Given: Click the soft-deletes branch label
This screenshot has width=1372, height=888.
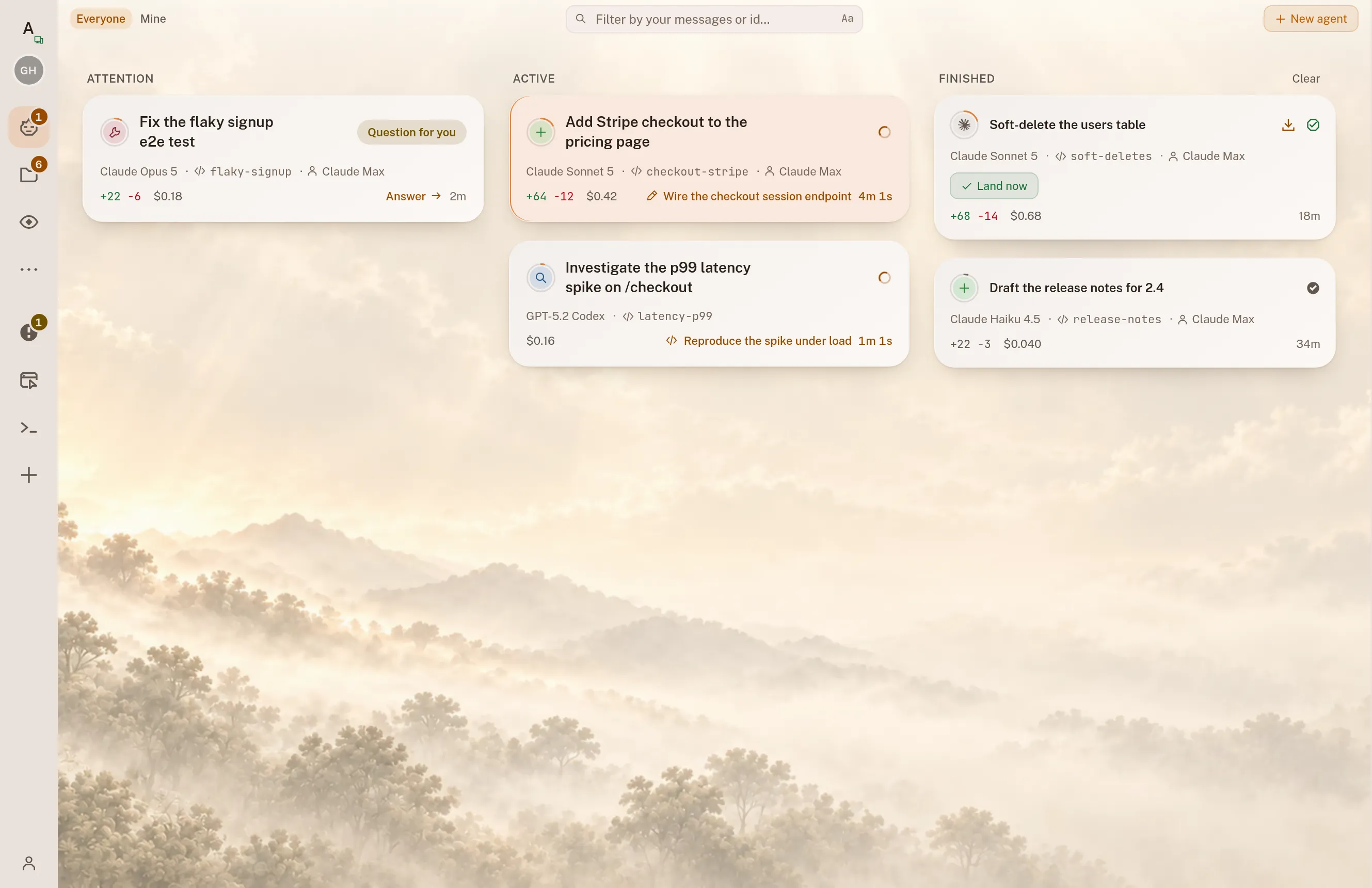Looking at the screenshot, I should click(x=1110, y=156).
